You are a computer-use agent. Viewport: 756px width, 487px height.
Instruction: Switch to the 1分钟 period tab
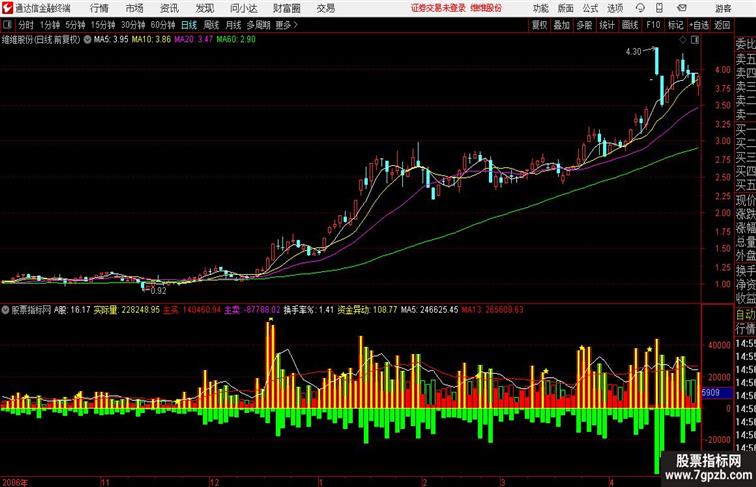coord(50,25)
